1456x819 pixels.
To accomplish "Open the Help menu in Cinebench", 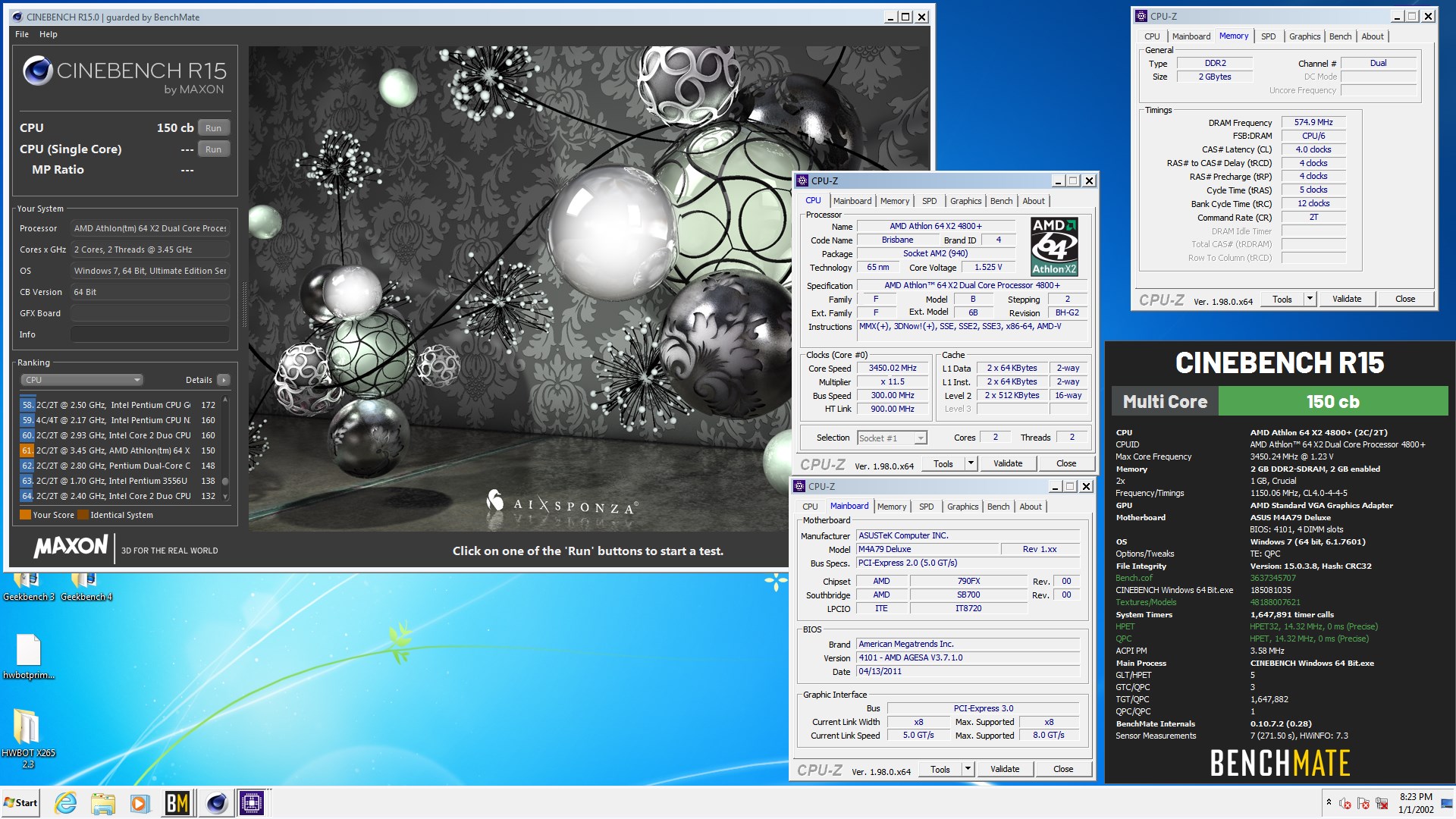I will [49, 34].
